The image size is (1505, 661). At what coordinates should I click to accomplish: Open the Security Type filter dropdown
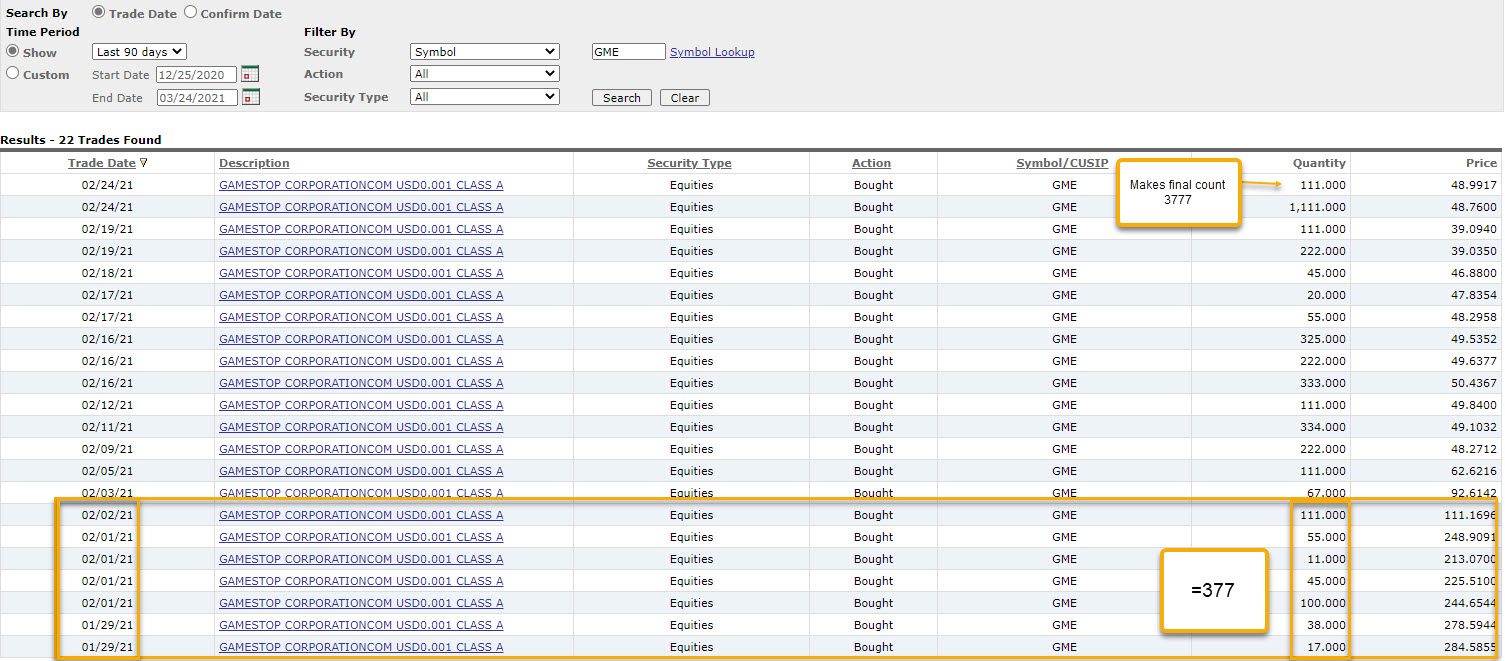485,97
